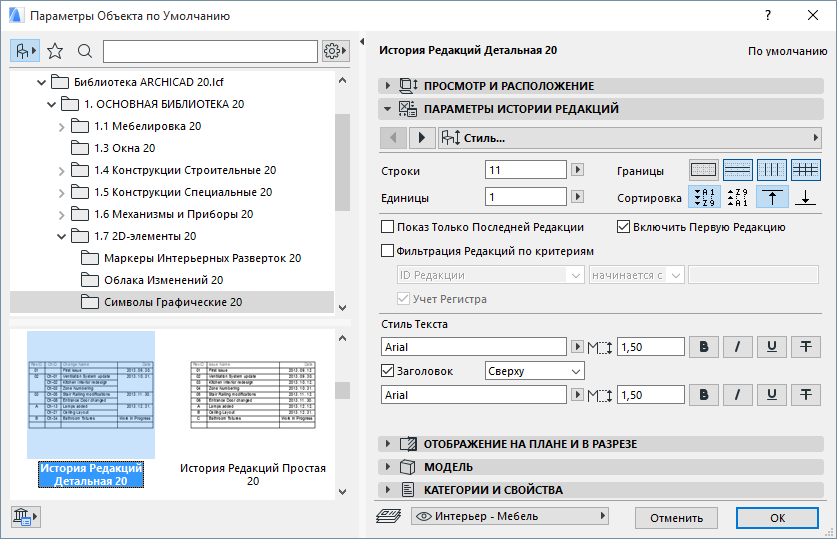Set sort direction to upward arrow
Image resolution: width=837 pixels, height=539 pixels.
772,197
